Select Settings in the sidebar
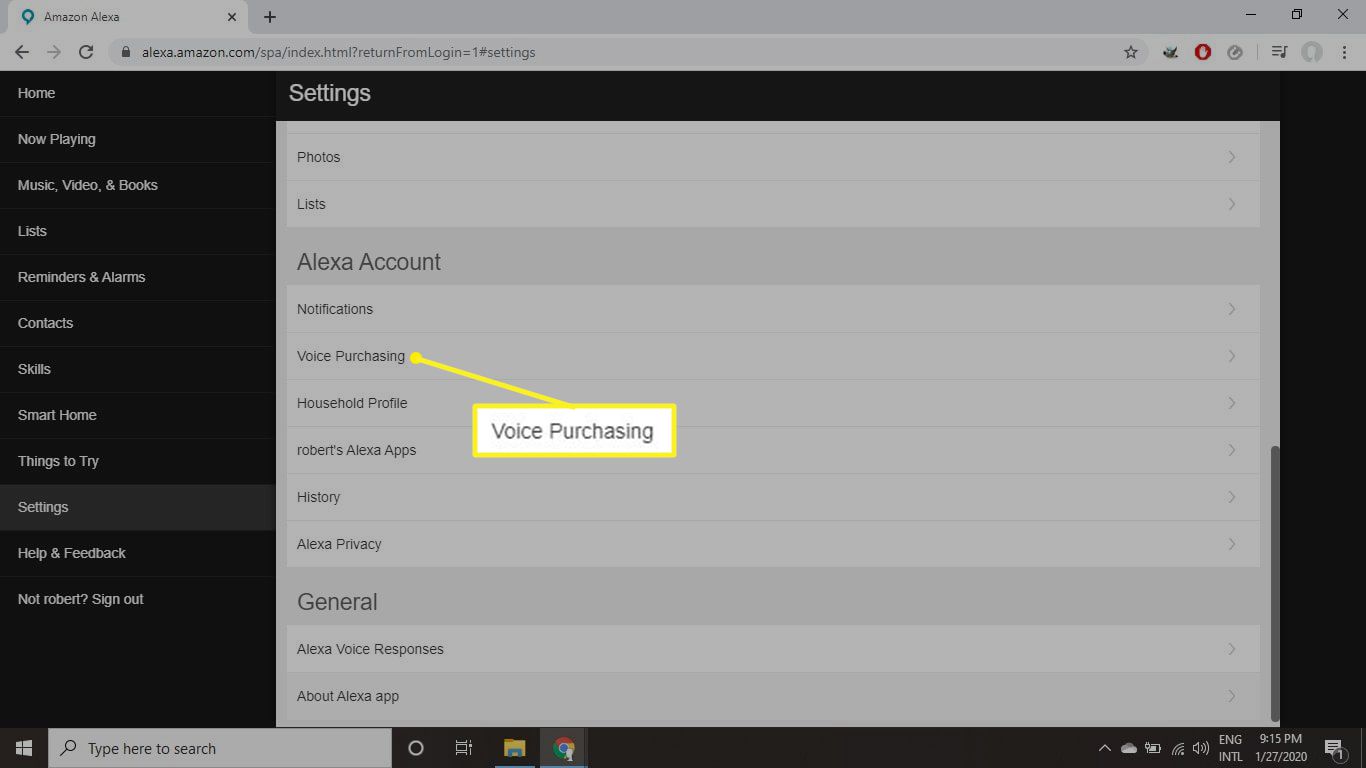Viewport: 1366px width, 768px height. click(x=137, y=507)
